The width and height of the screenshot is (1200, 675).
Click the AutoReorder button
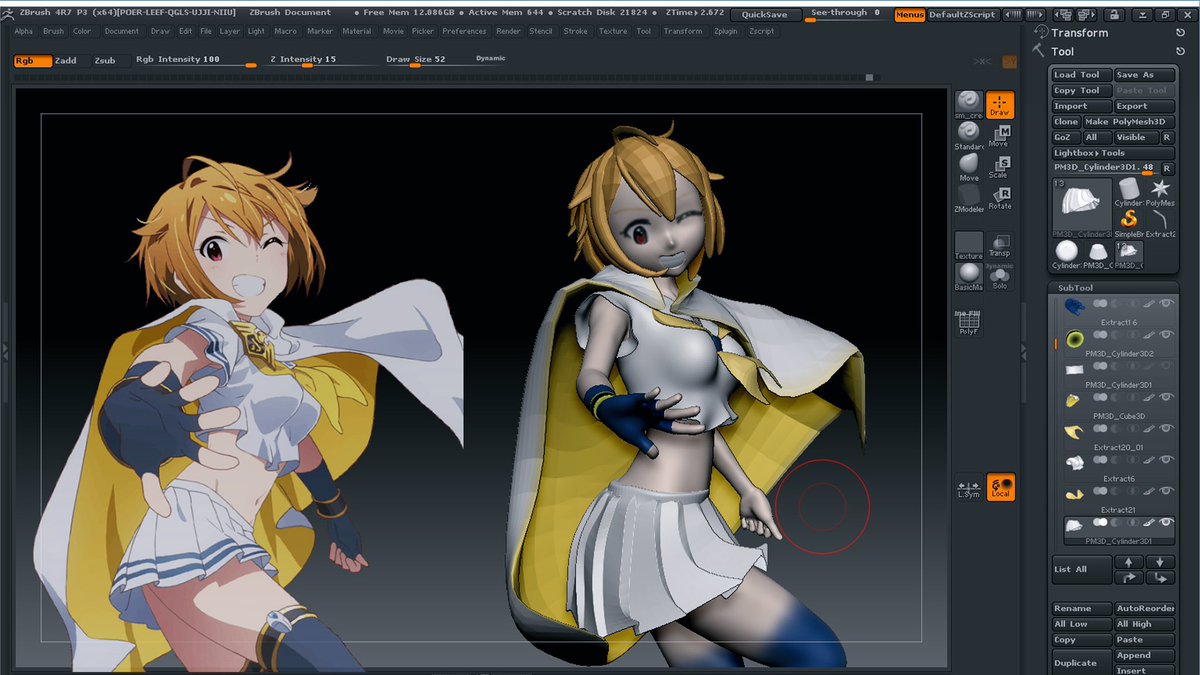[1144, 608]
